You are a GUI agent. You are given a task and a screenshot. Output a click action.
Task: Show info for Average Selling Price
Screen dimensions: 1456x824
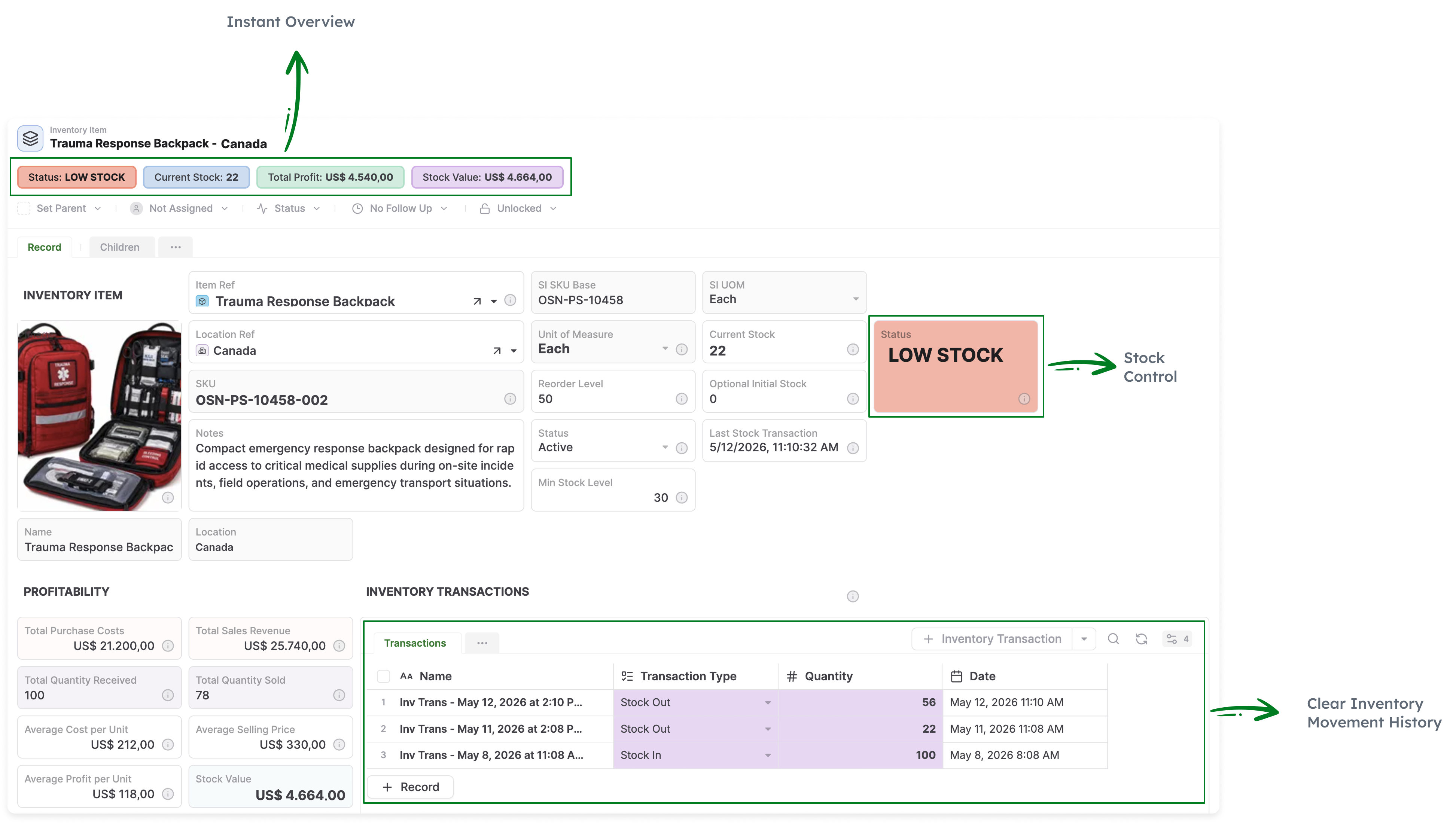pyautogui.click(x=339, y=745)
